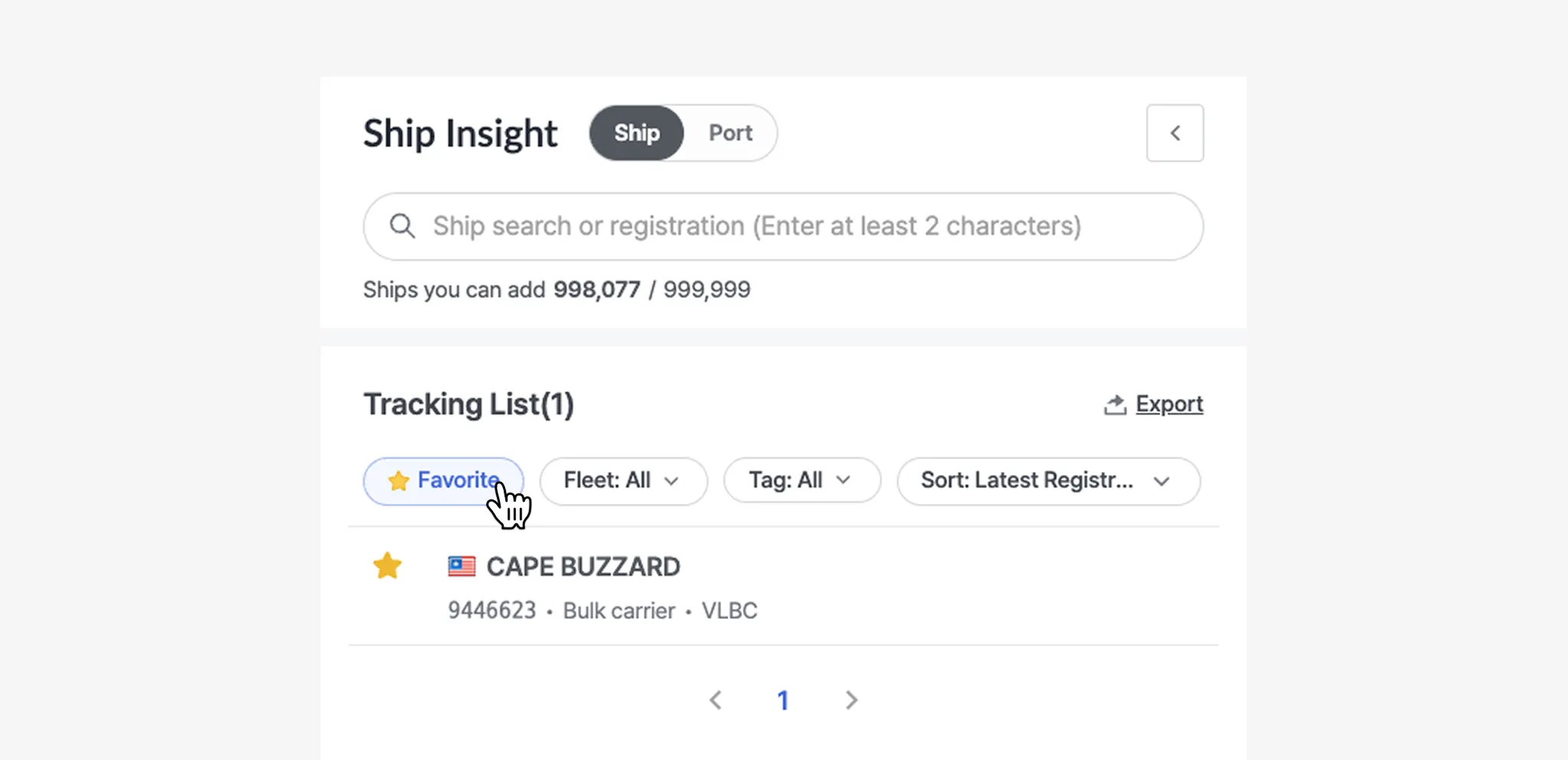Toggle the Favorite filter chip
This screenshot has width=1568, height=760.
(443, 481)
